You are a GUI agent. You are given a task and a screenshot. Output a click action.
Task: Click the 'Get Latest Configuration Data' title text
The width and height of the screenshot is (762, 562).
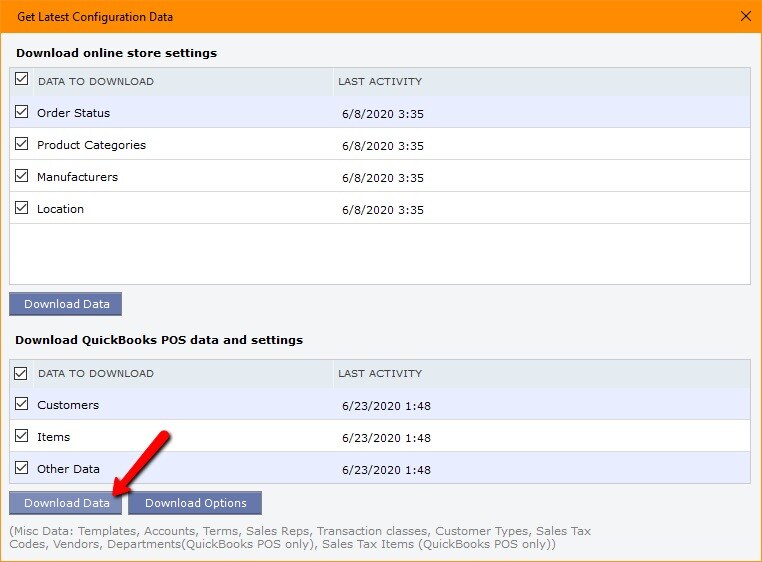(95, 17)
